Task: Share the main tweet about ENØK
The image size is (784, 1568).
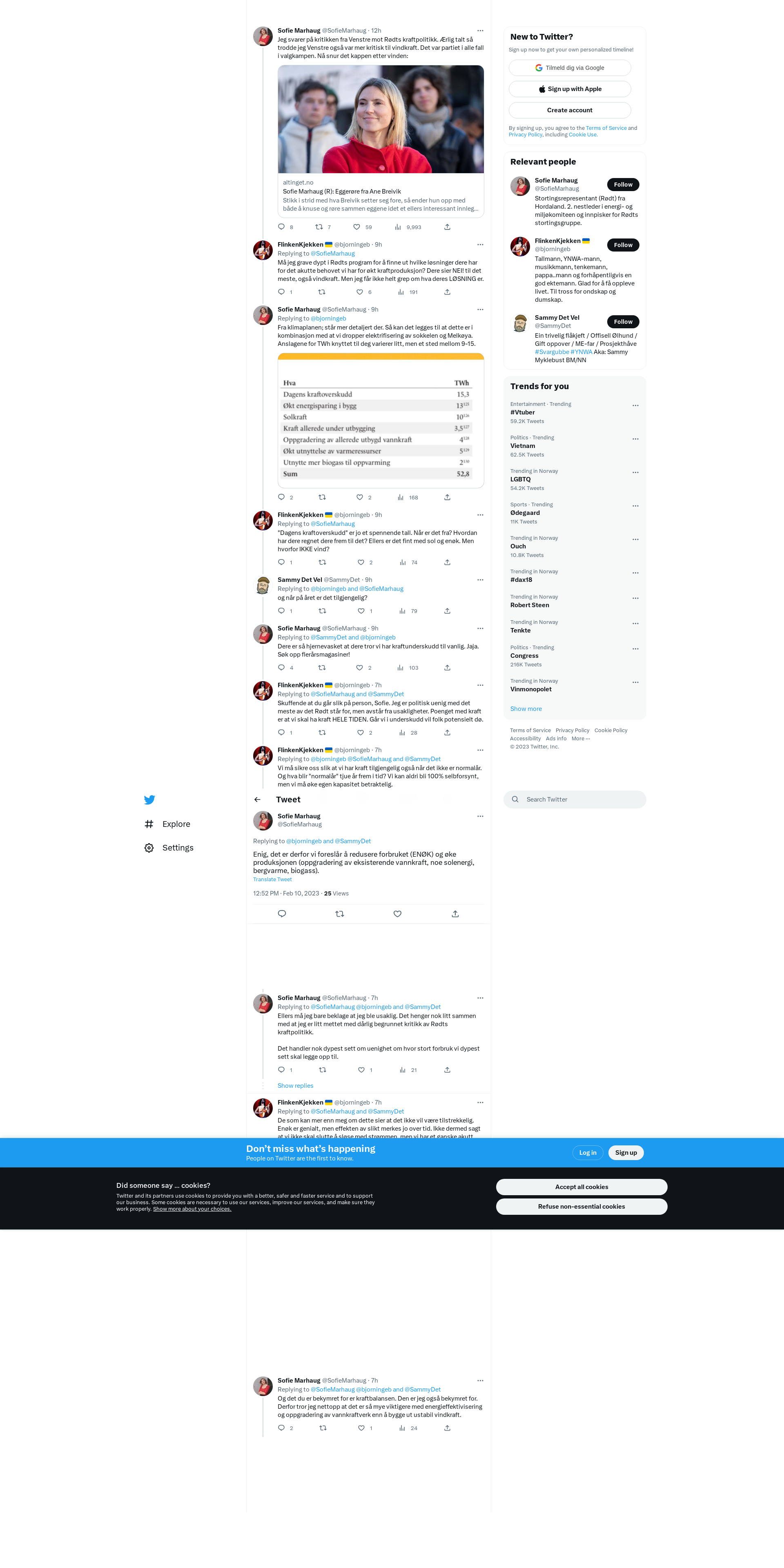Action: pos(455,913)
